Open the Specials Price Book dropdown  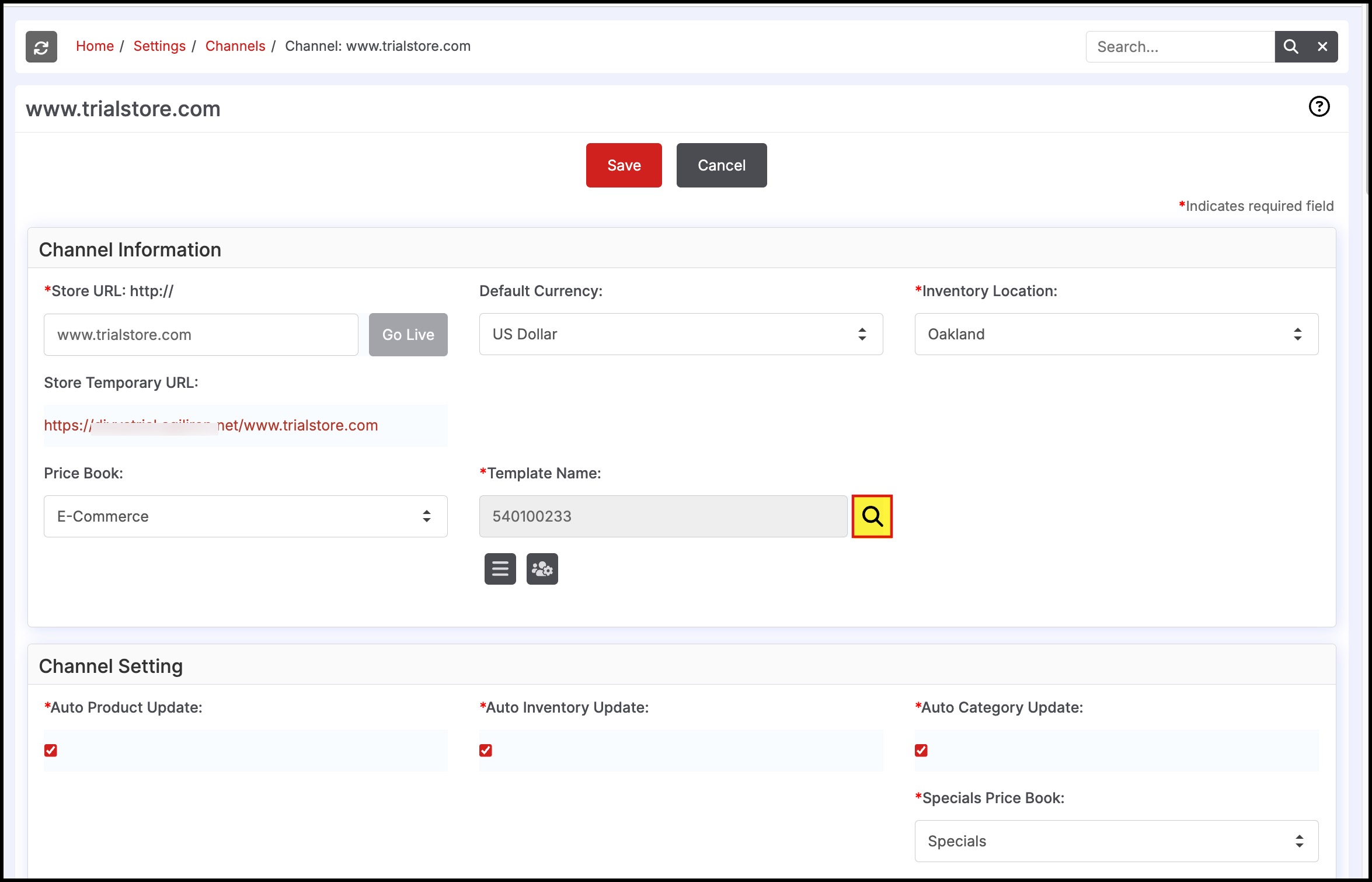point(1116,841)
